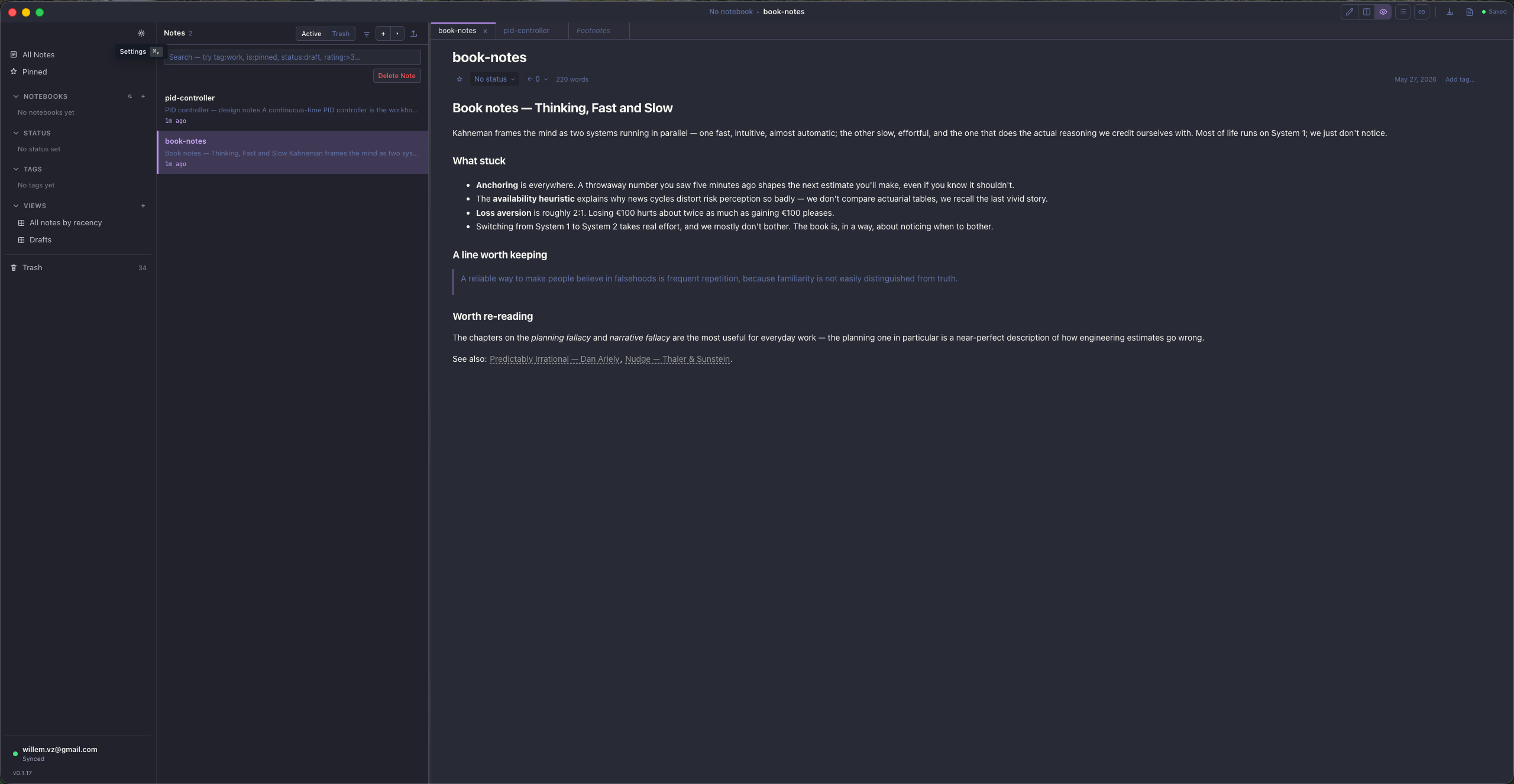Click Add tag... field
The width and height of the screenshot is (1514, 784).
point(1460,79)
